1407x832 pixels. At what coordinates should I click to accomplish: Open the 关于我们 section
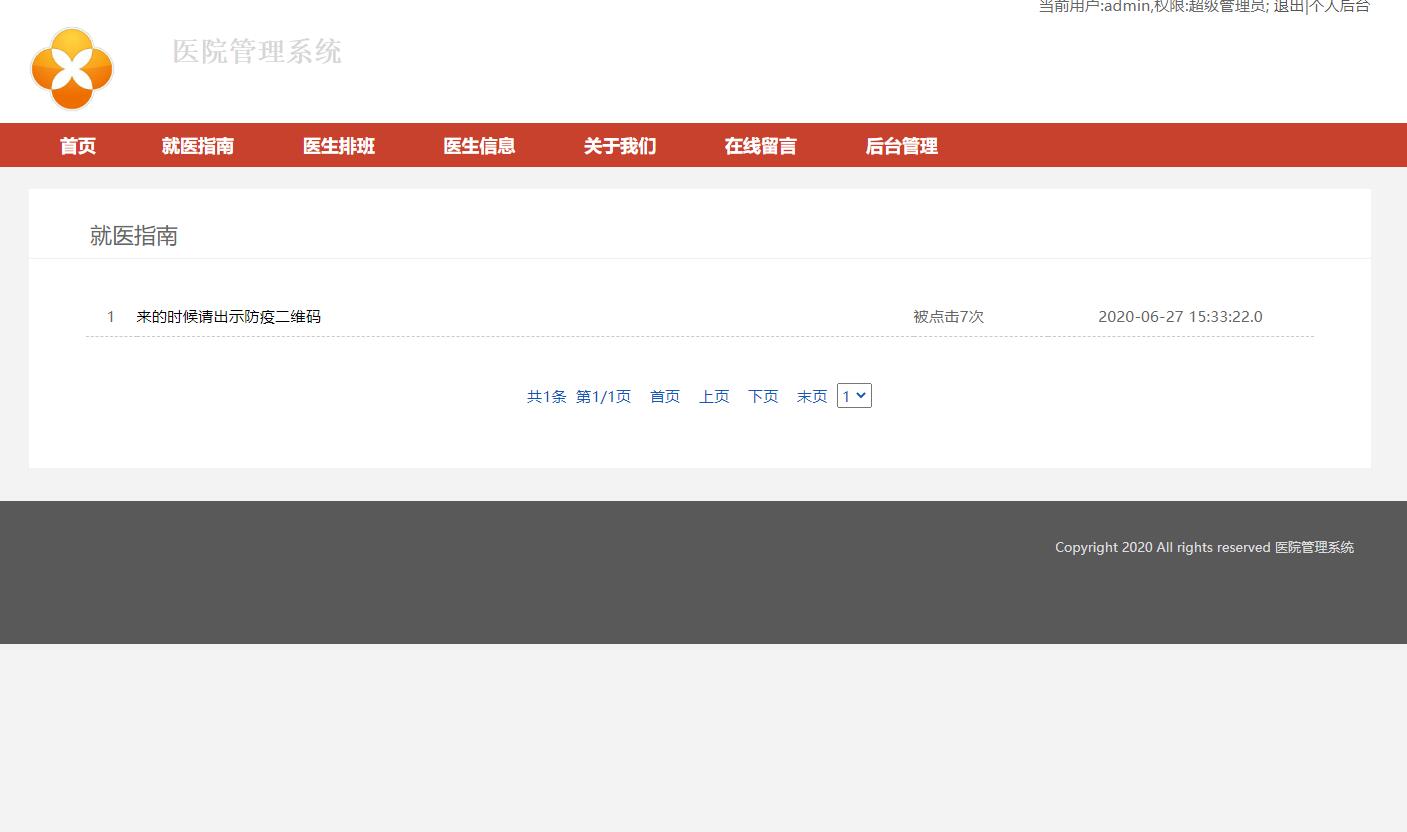pyautogui.click(x=619, y=145)
